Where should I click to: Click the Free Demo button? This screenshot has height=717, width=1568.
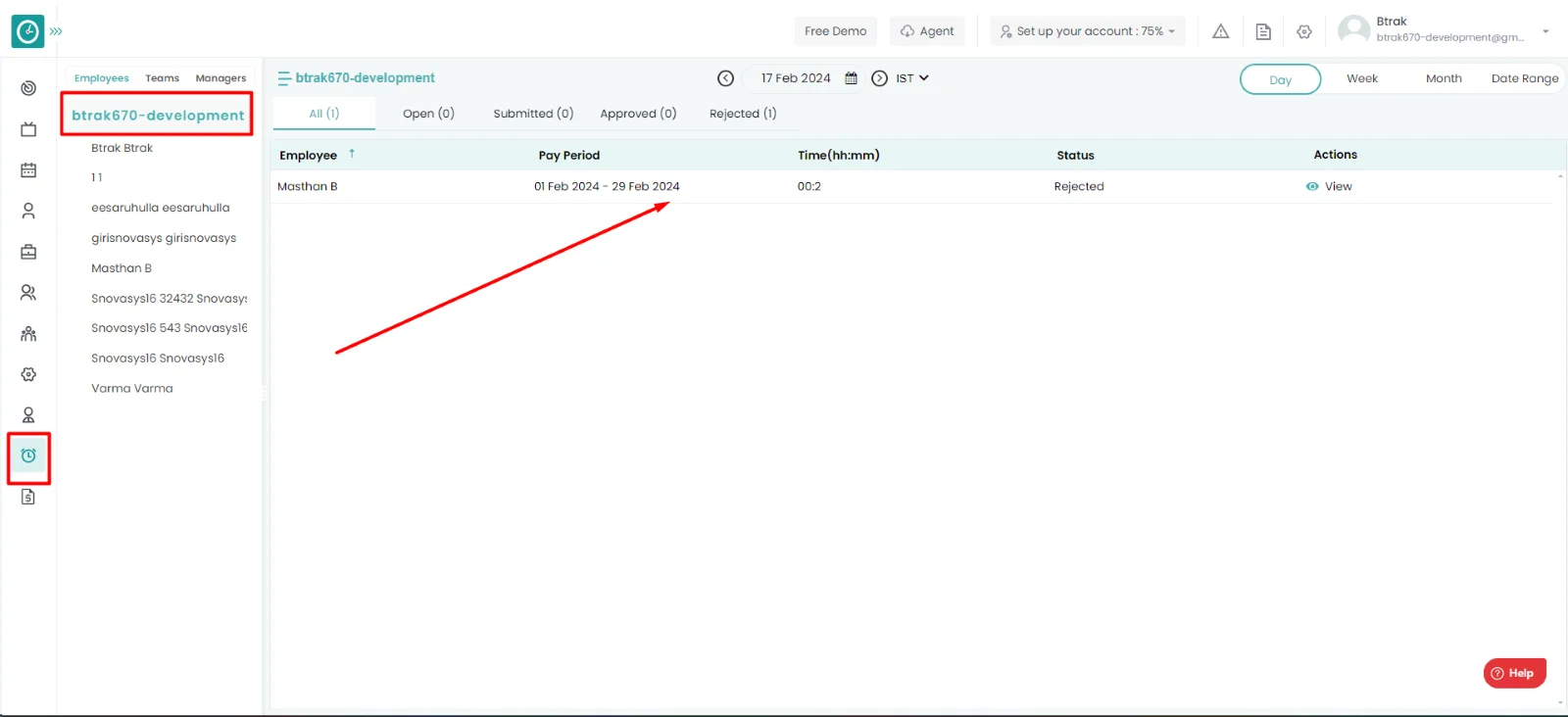point(835,31)
